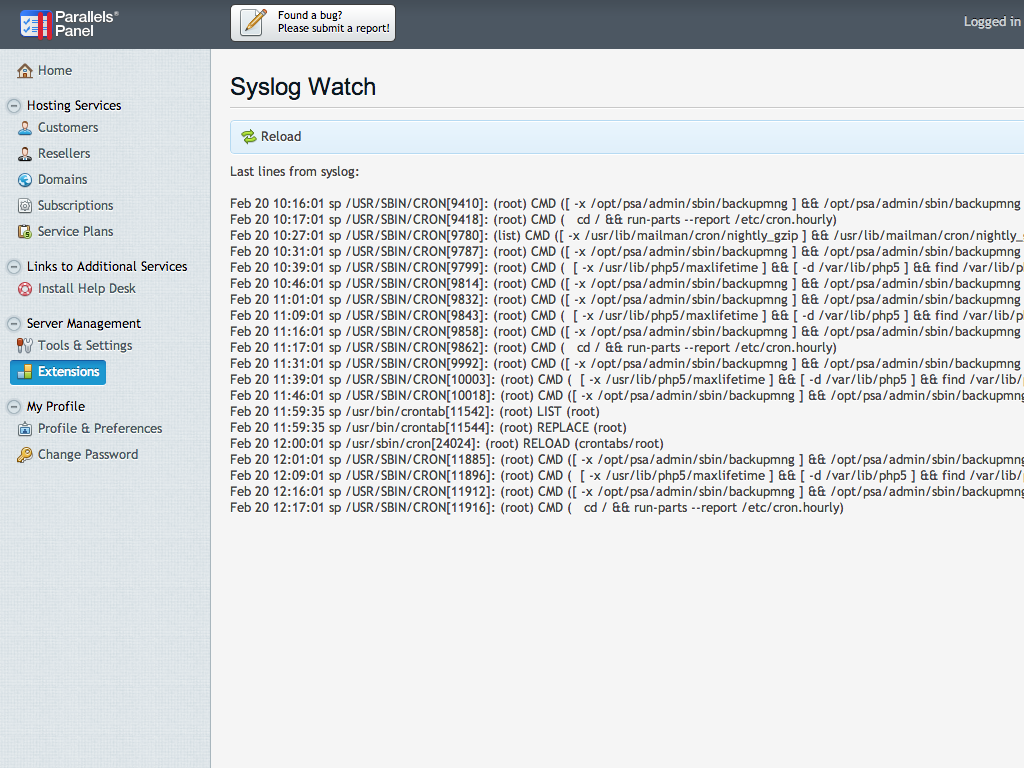Click the Customers user icon
1024x768 pixels.
[24, 127]
